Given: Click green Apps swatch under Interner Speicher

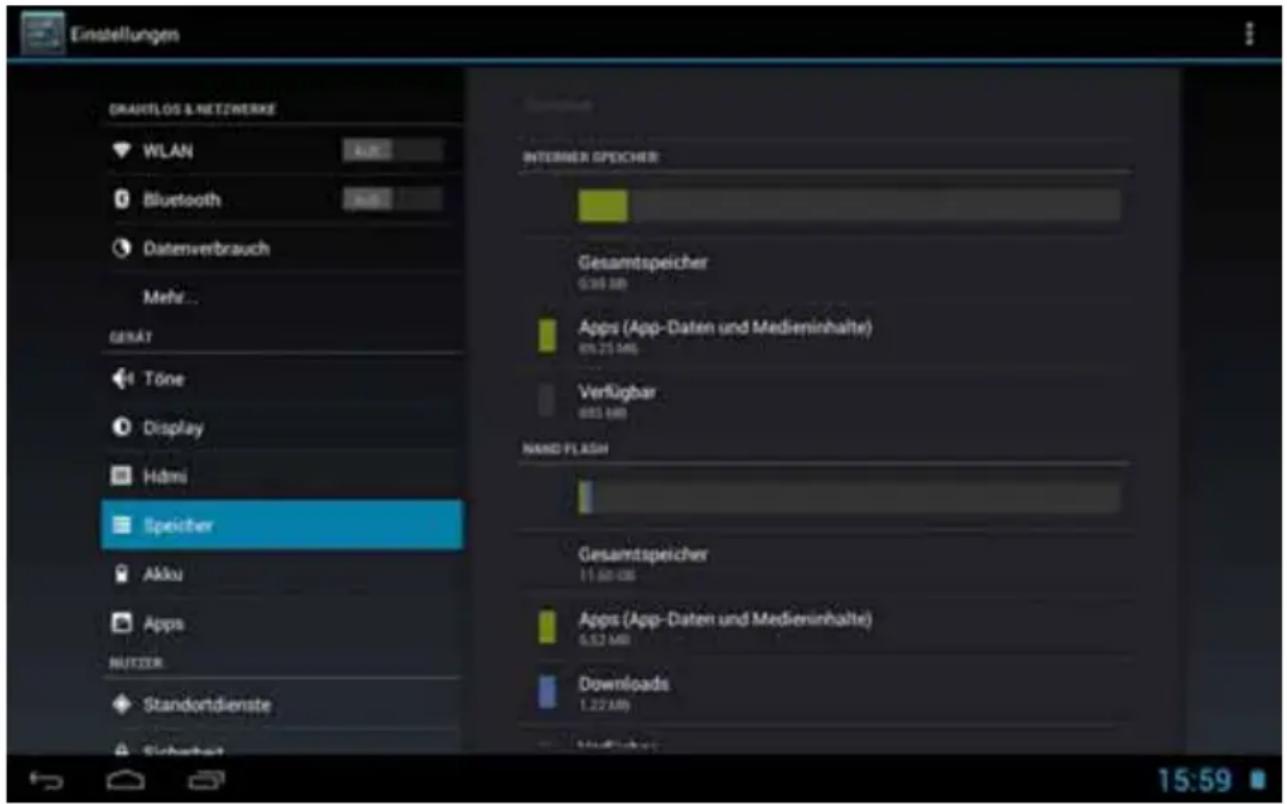Looking at the screenshot, I should coord(547,336).
